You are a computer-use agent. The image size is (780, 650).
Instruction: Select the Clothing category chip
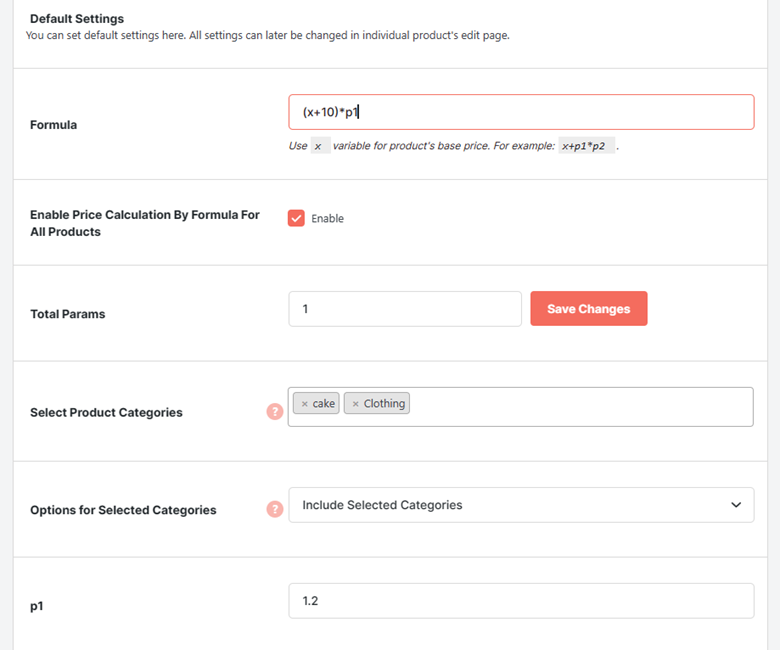377,403
